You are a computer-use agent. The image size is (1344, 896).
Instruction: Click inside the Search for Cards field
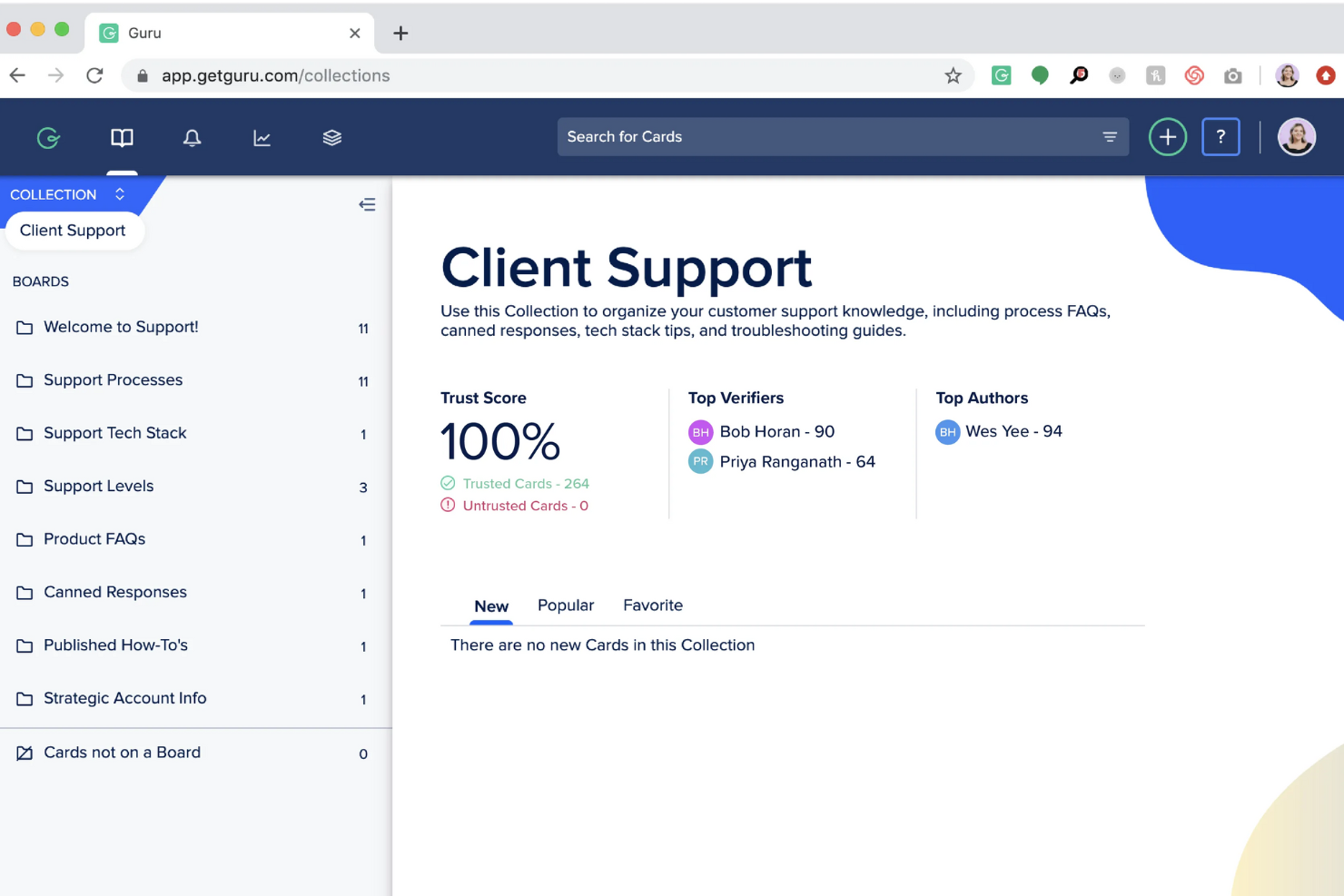817,136
